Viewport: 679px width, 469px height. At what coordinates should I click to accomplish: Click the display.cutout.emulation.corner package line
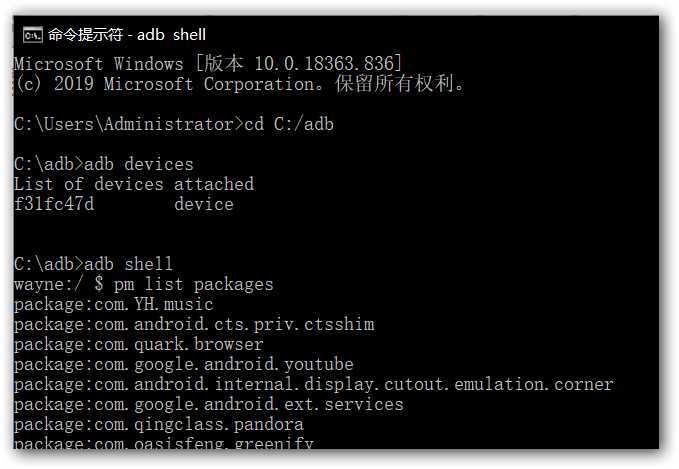tap(314, 384)
